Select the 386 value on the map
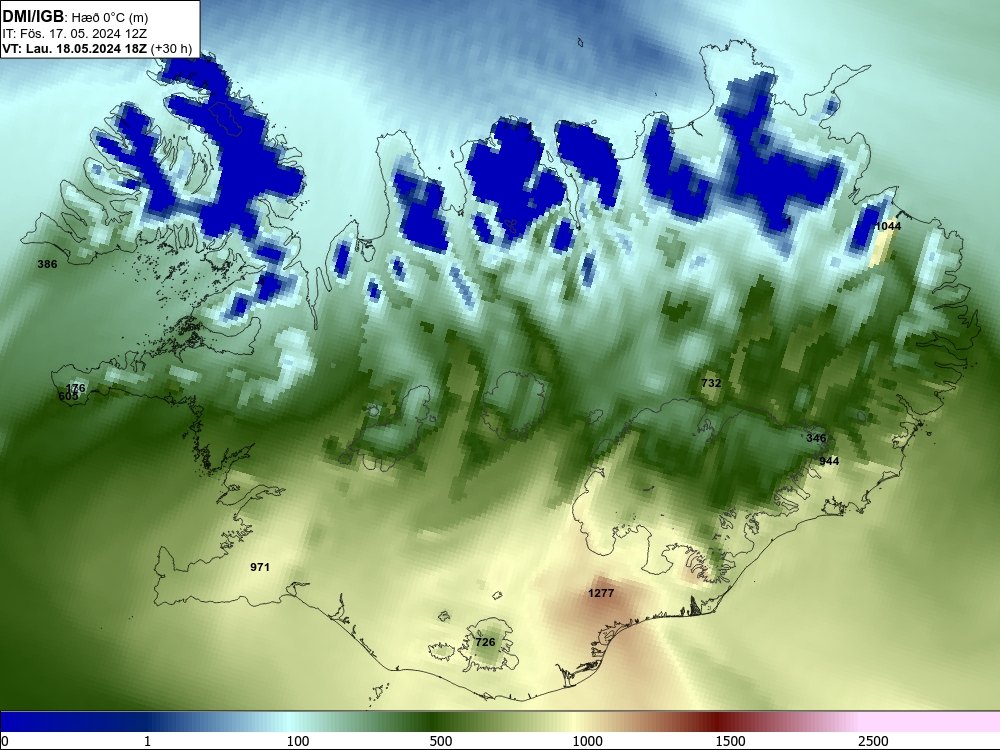 click(x=47, y=264)
